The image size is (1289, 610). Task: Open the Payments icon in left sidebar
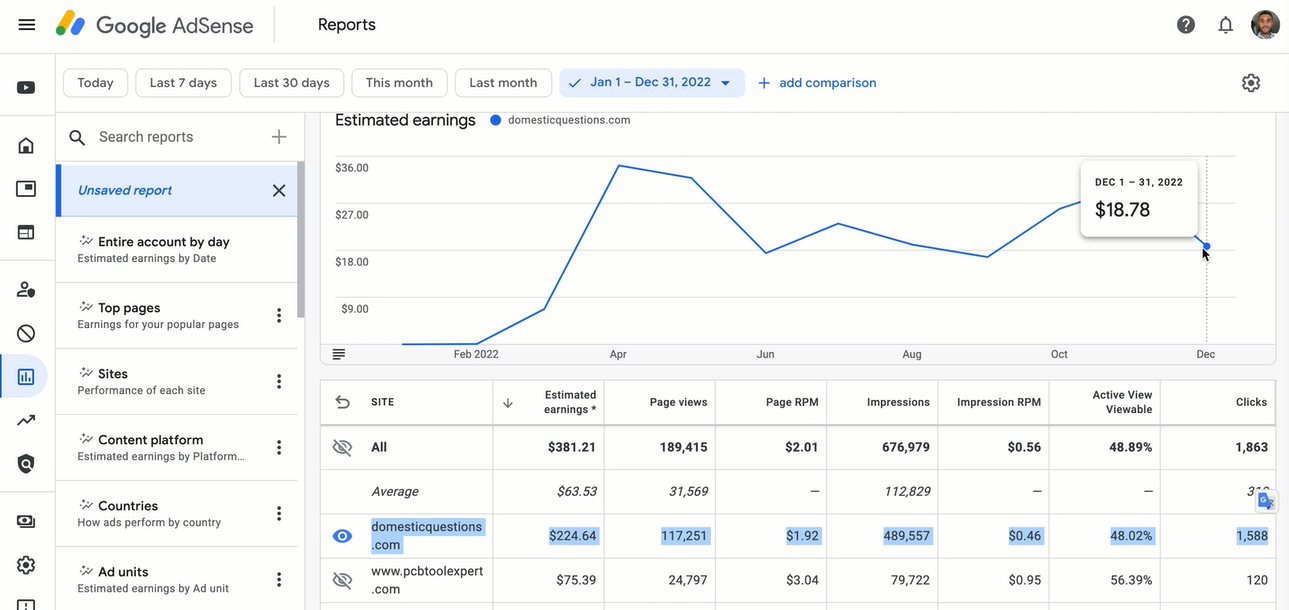[26, 521]
